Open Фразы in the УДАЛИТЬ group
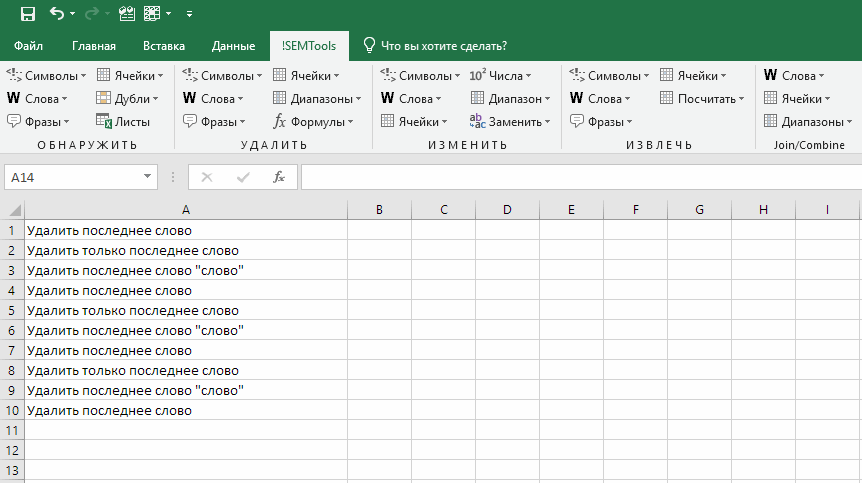 point(214,122)
